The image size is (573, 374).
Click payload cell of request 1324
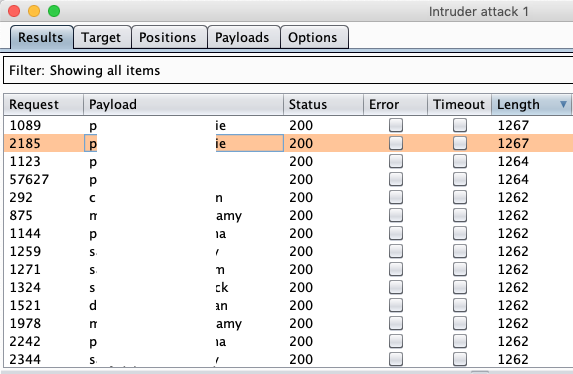click(x=183, y=287)
